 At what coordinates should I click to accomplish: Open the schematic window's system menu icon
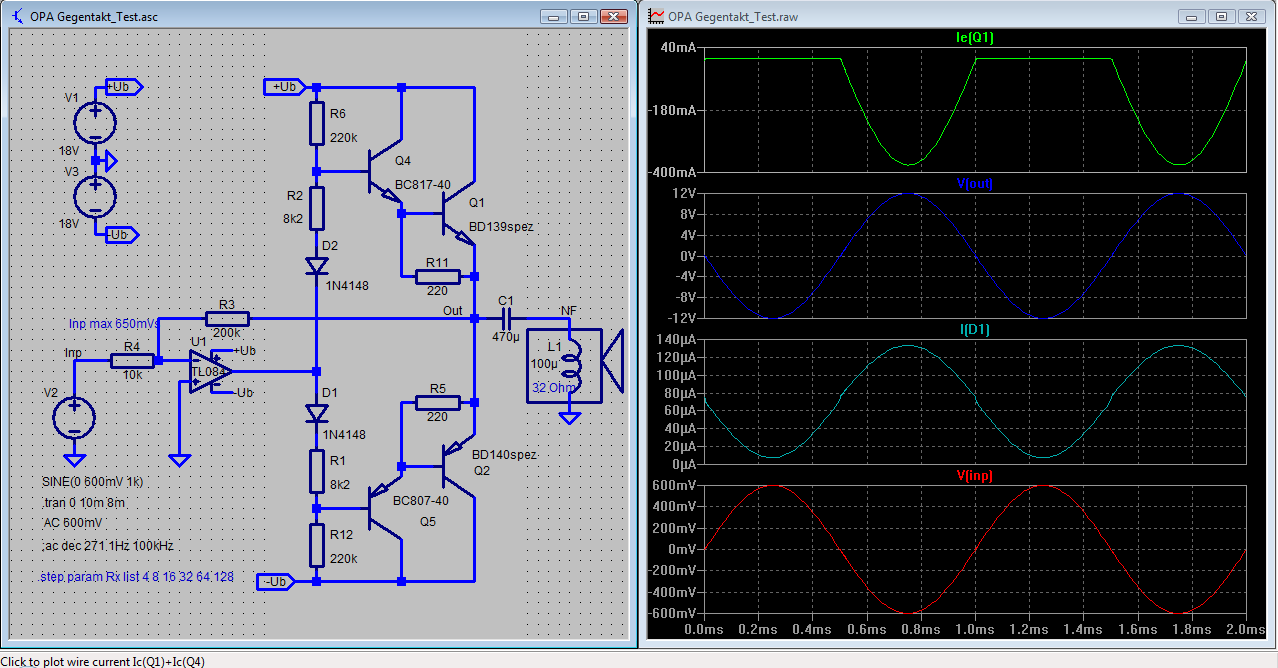(18, 16)
